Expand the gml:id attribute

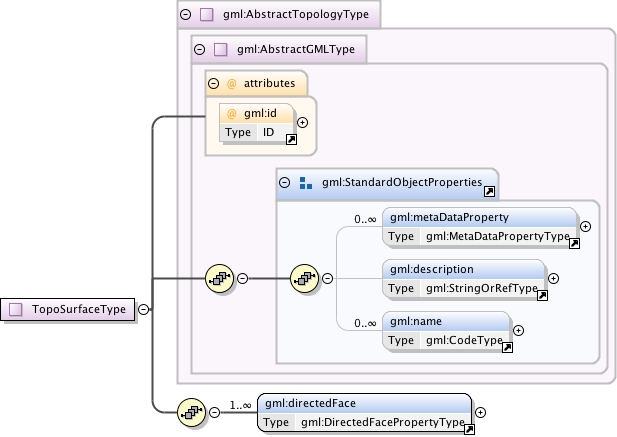302,123
